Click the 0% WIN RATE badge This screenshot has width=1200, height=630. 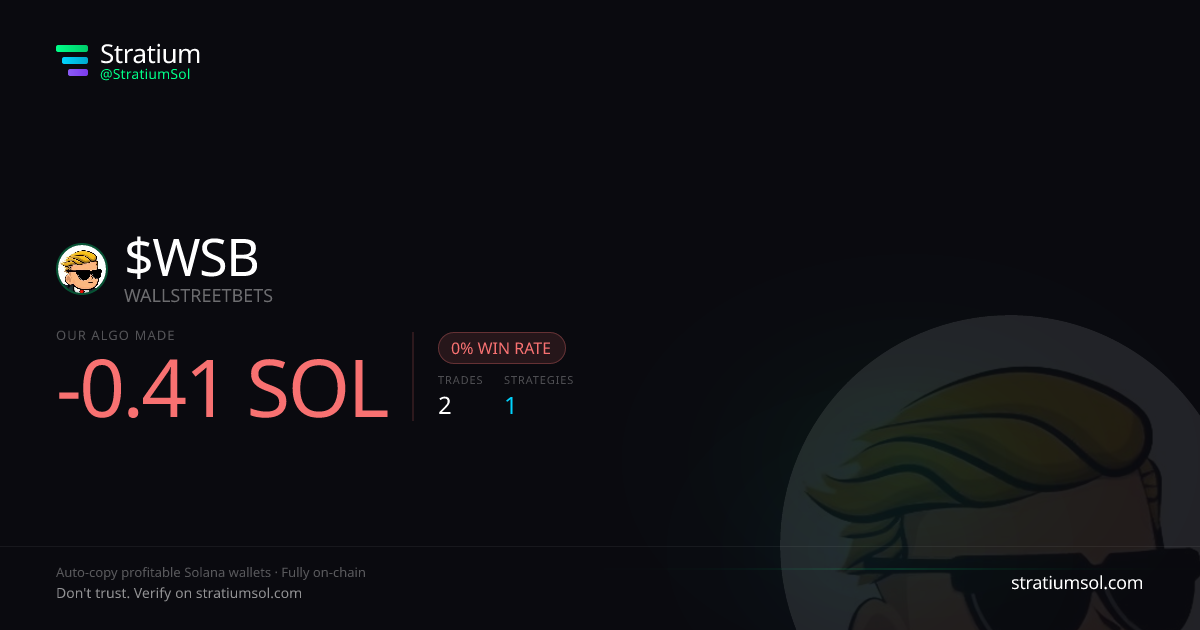(502, 348)
